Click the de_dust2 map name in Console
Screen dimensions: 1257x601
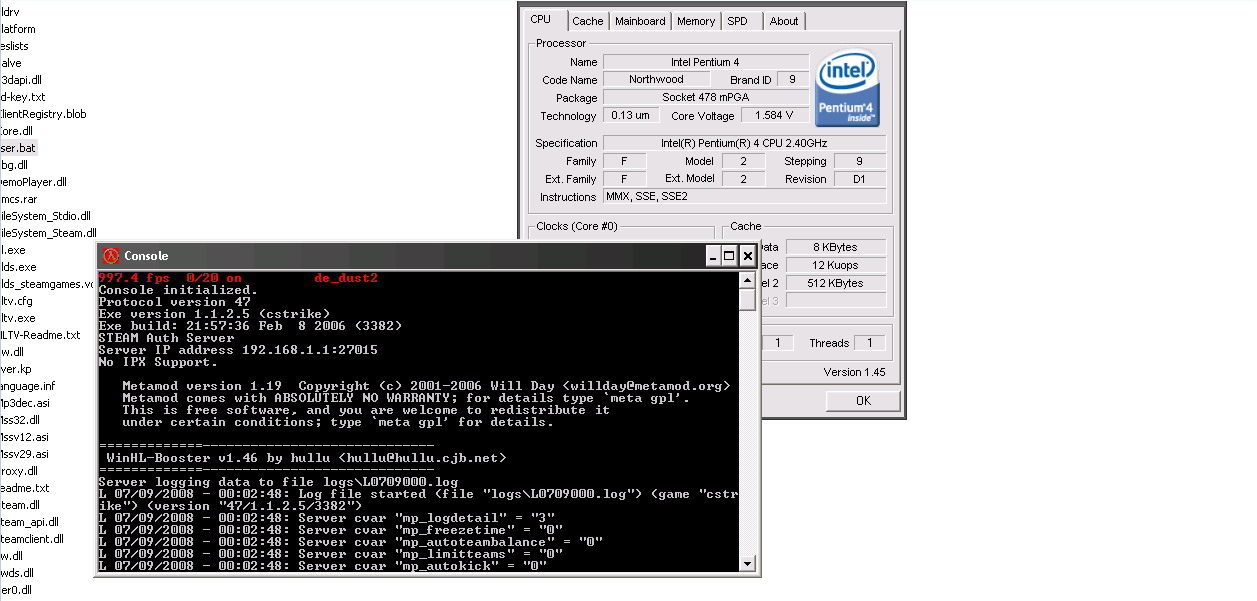tap(346, 278)
